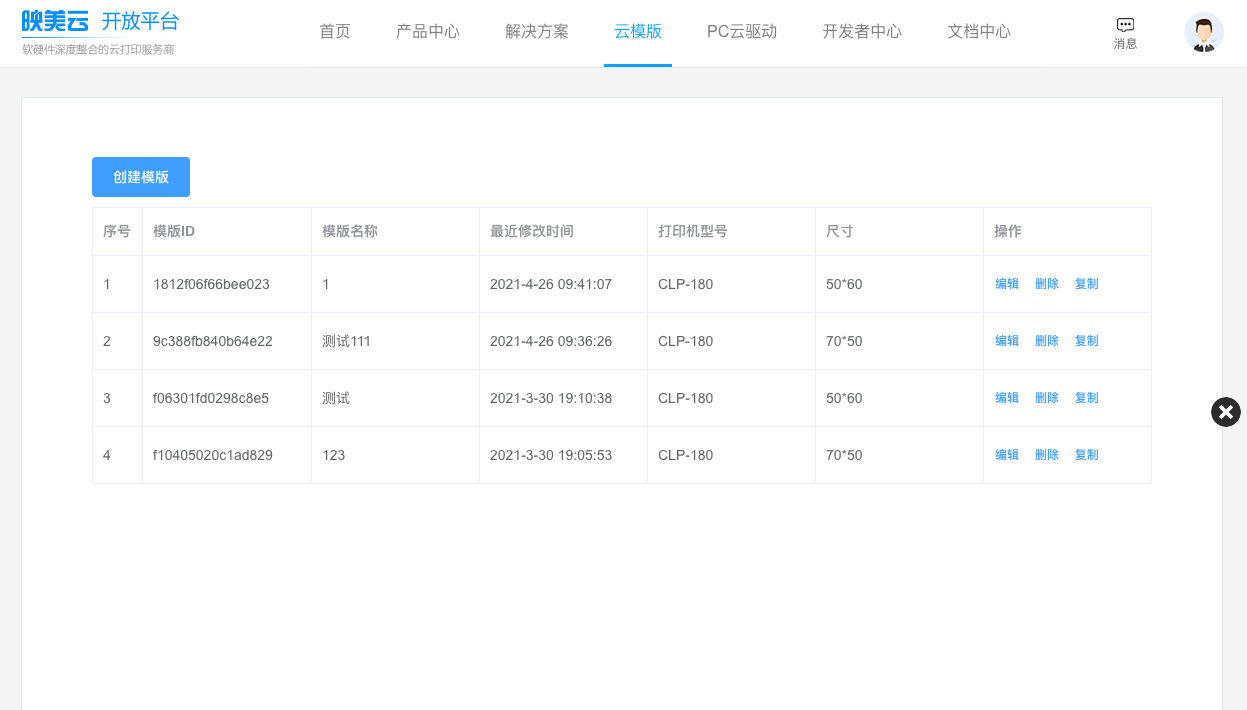Open the 产品中心 menu item
Image resolution: width=1247 pixels, height=710 pixels.
(x=428, y=32)
